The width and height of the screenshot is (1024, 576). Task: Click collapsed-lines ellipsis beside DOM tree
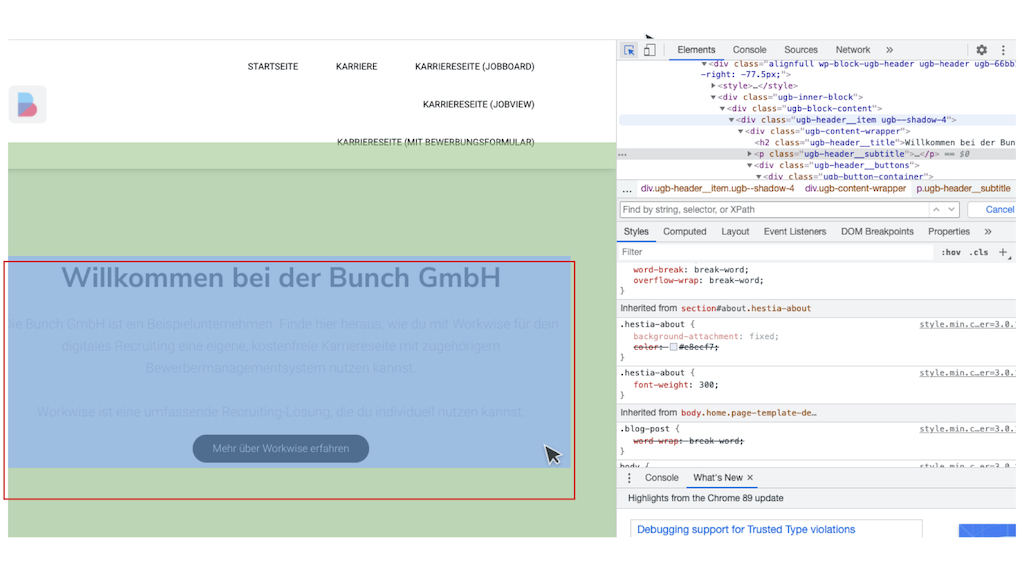pos(622,155)
